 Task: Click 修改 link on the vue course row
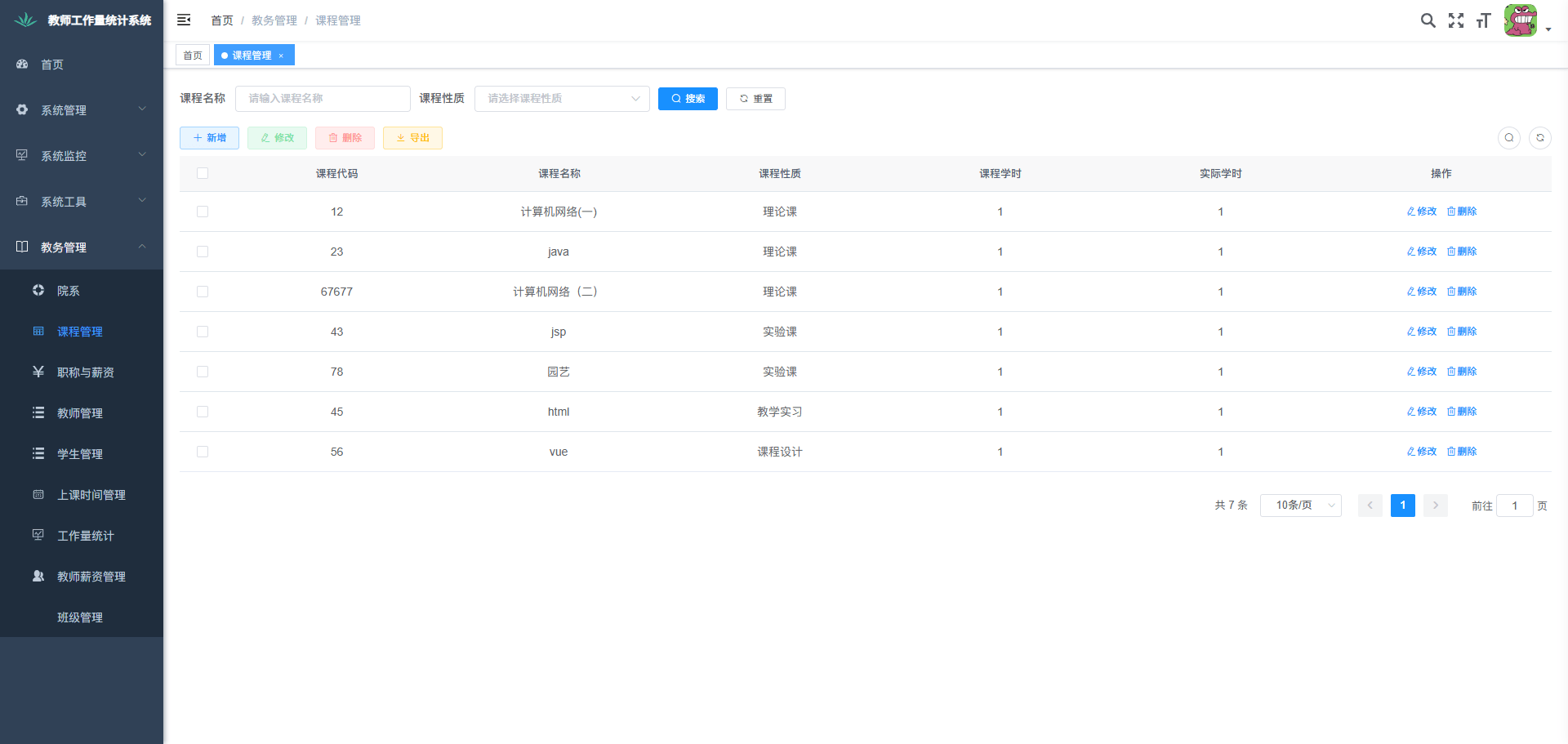(1421, 451)
